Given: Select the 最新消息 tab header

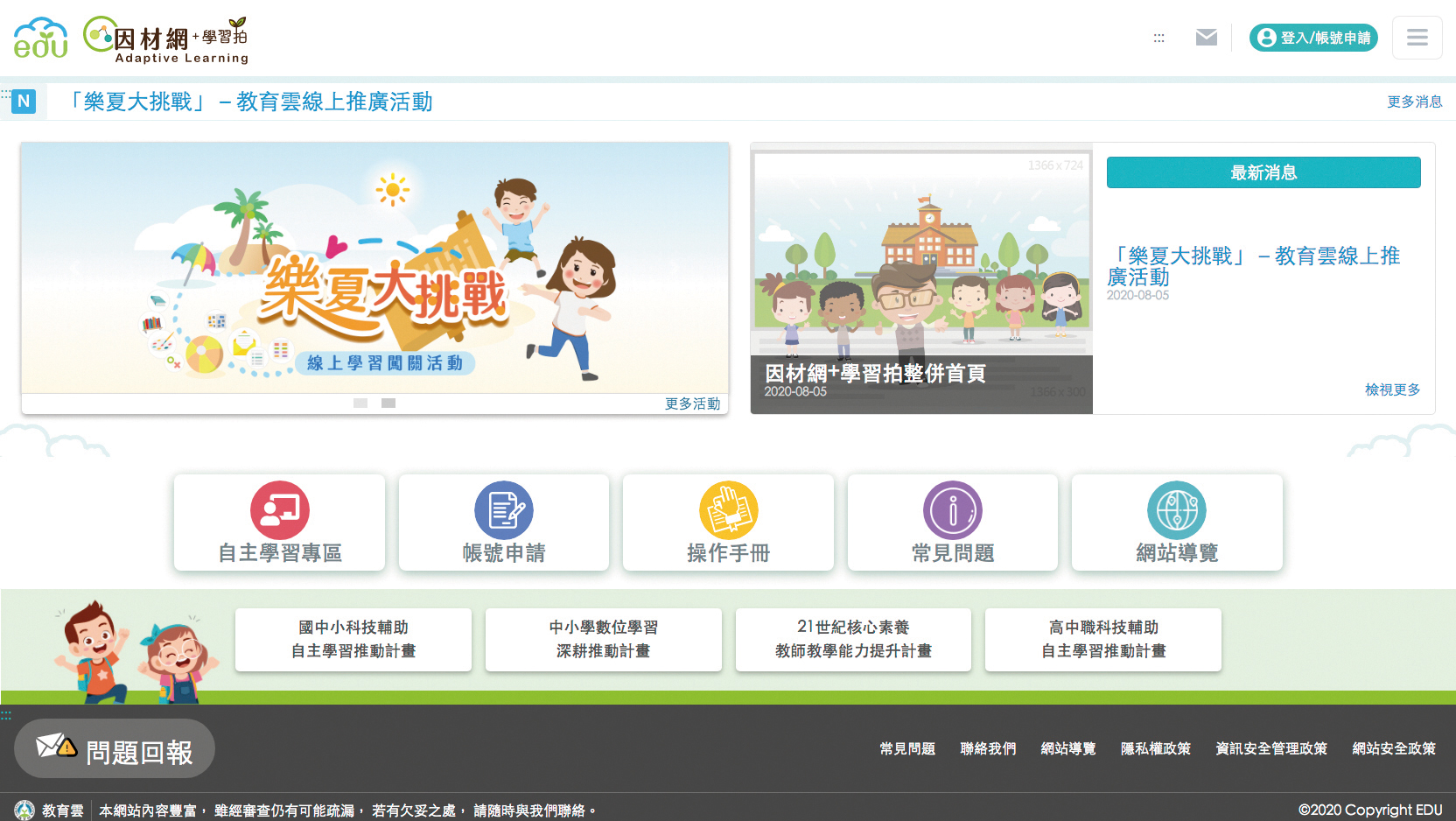Looking at the screenshot, I should click(x=1263, y=172).
